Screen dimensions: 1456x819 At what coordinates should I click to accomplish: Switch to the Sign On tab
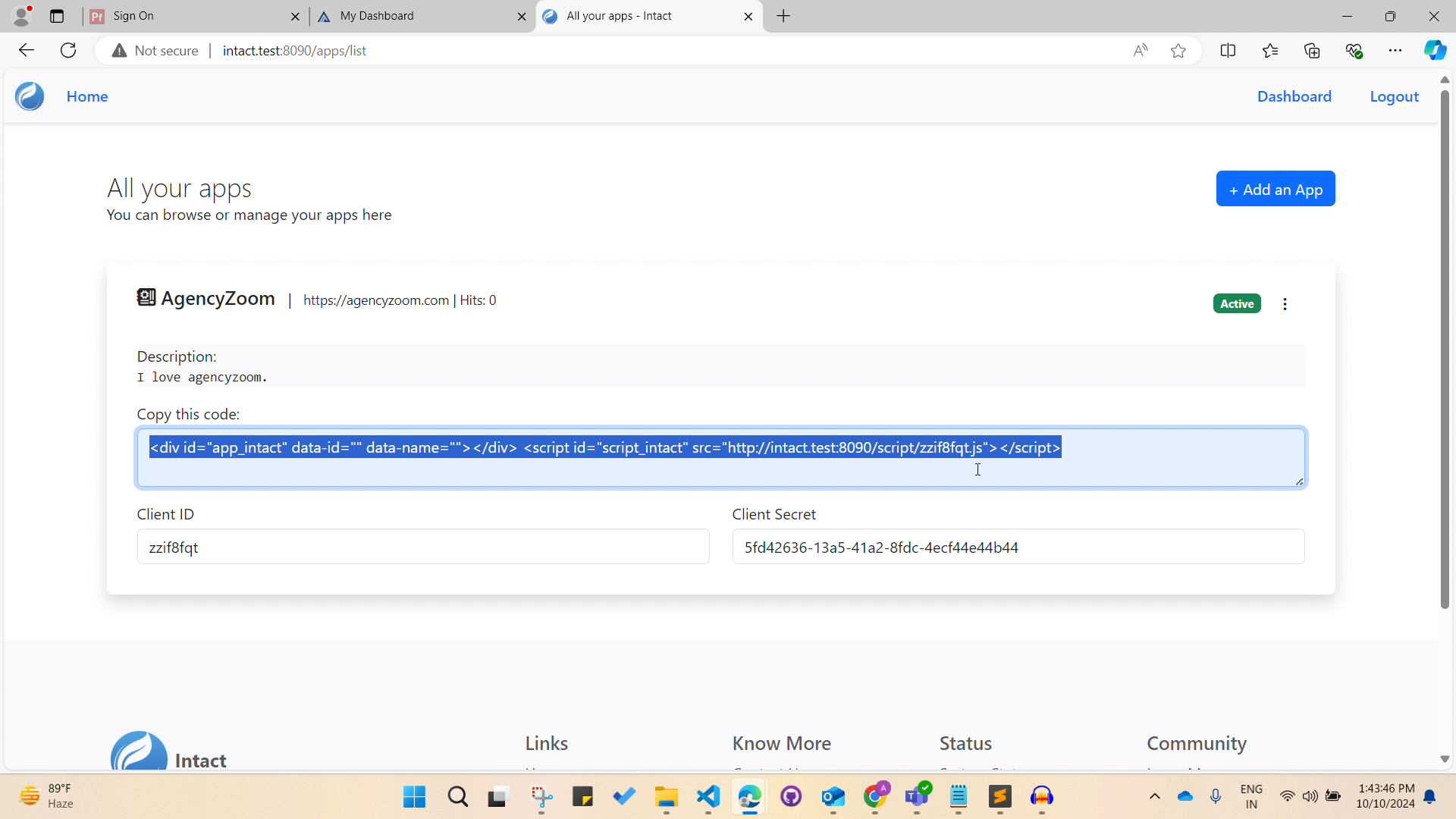[x=193, y=16]
